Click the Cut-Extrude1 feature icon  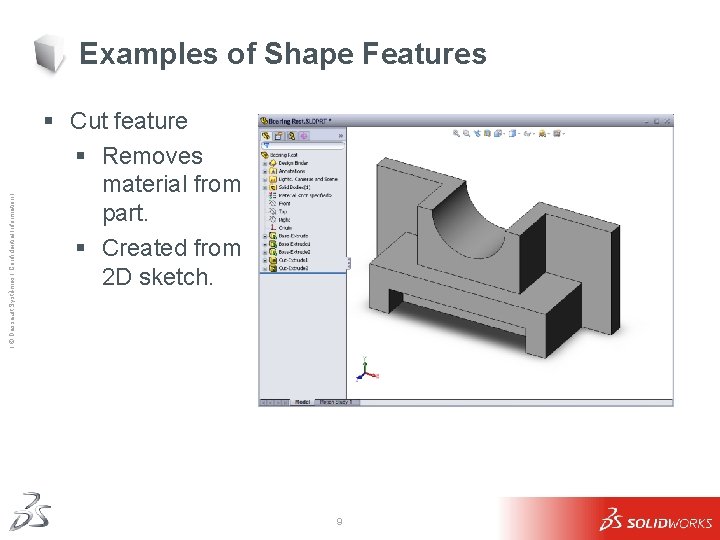pyautogui.click(x=273, y=260)
